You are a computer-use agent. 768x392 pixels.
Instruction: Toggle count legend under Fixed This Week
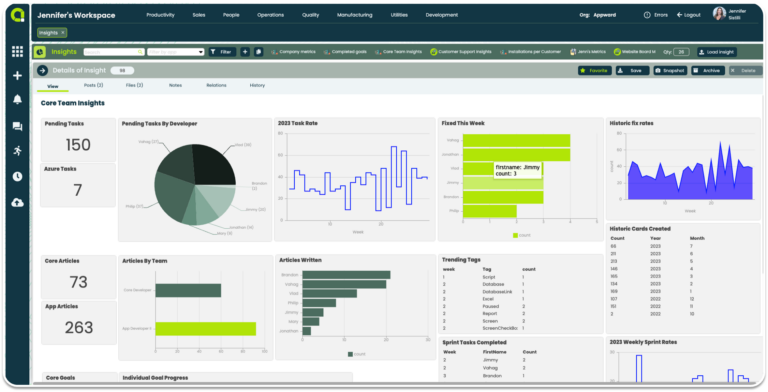(x=522, y=235)
